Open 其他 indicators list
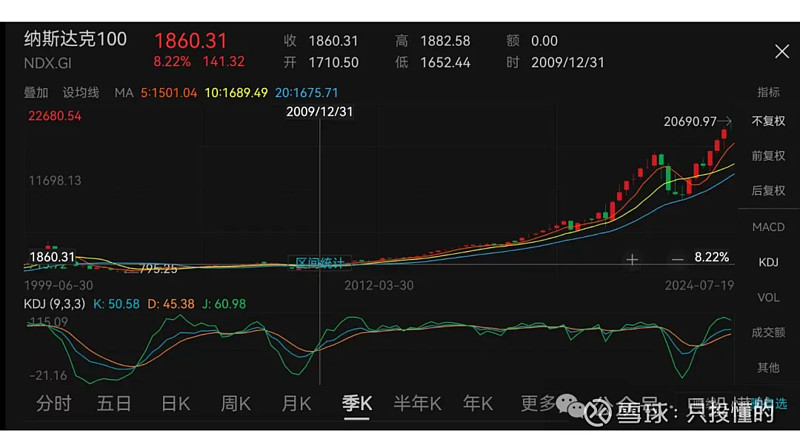This screenshot has width=800, height=439. (768, 368)
